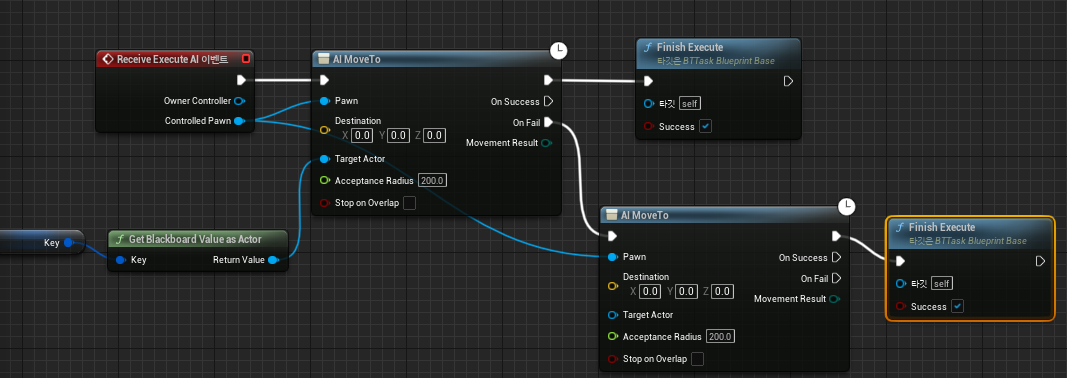The width and height of the screenshot is (1067, 378).
Task: Click the connected Target Actor pin of first AI MoveTo
Action: pyautogui.click(x=325, y=159)
